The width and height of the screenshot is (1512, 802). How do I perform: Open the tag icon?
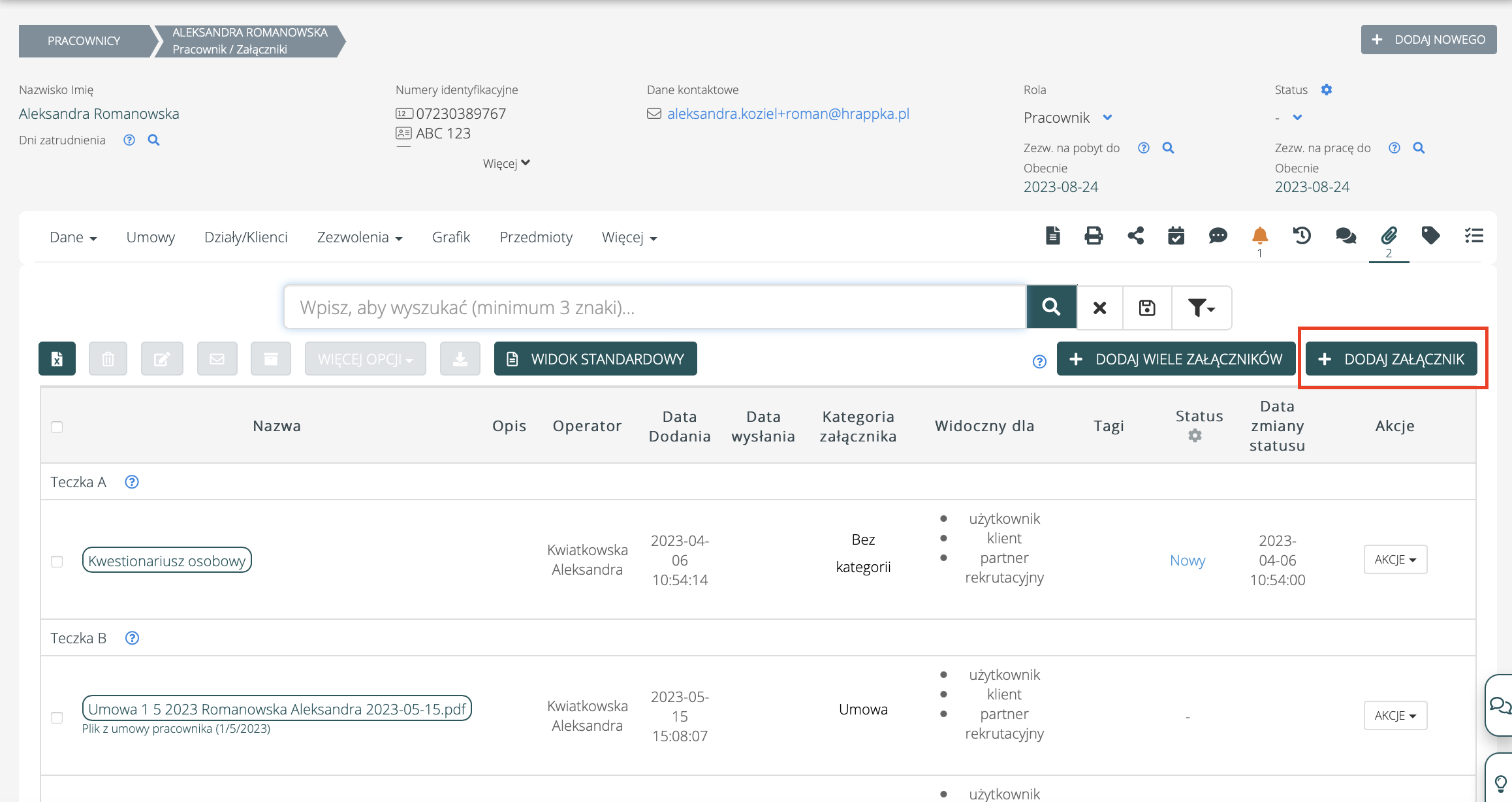[x=1430, y=236]
